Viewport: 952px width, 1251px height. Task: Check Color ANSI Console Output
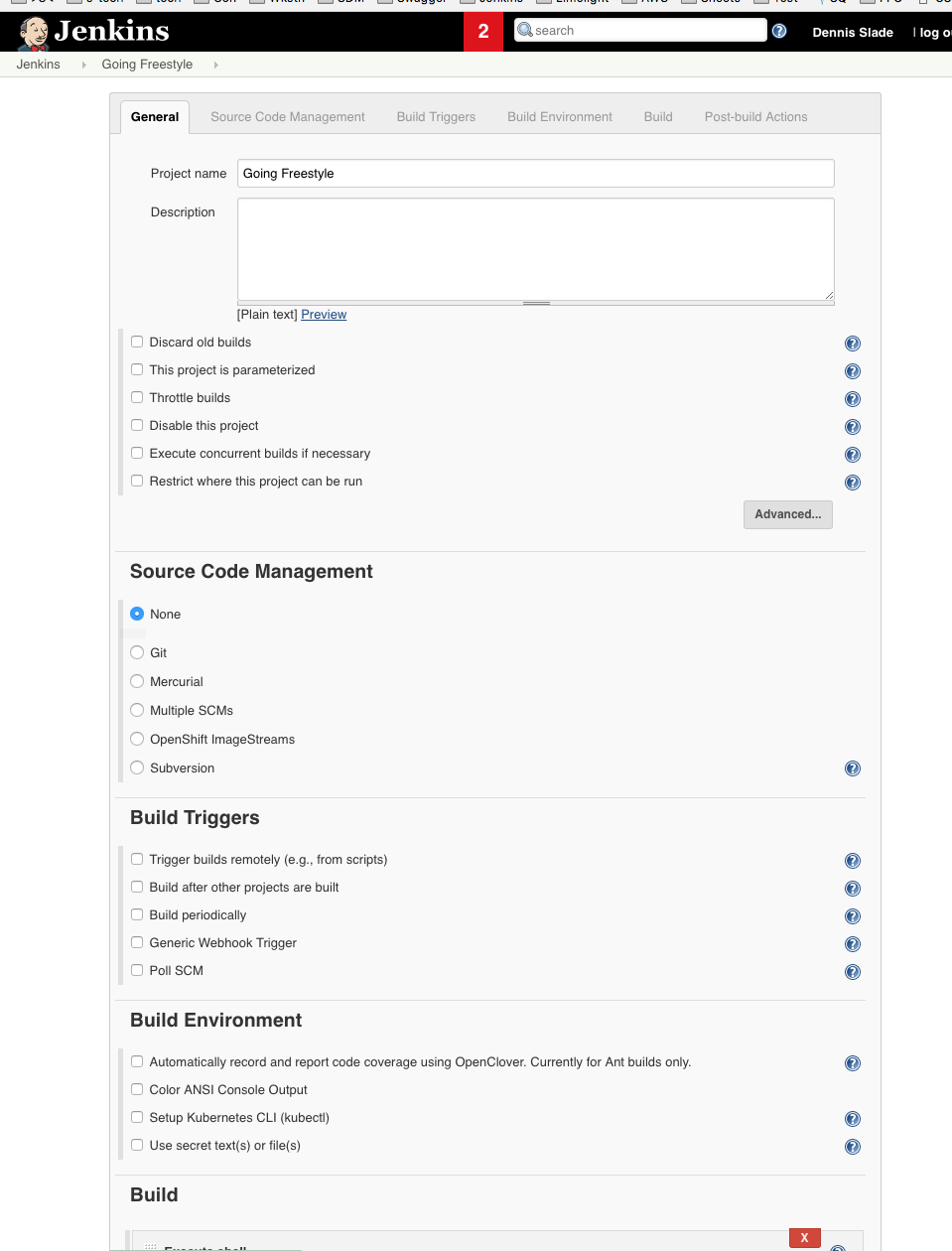tap(137, 1089)
